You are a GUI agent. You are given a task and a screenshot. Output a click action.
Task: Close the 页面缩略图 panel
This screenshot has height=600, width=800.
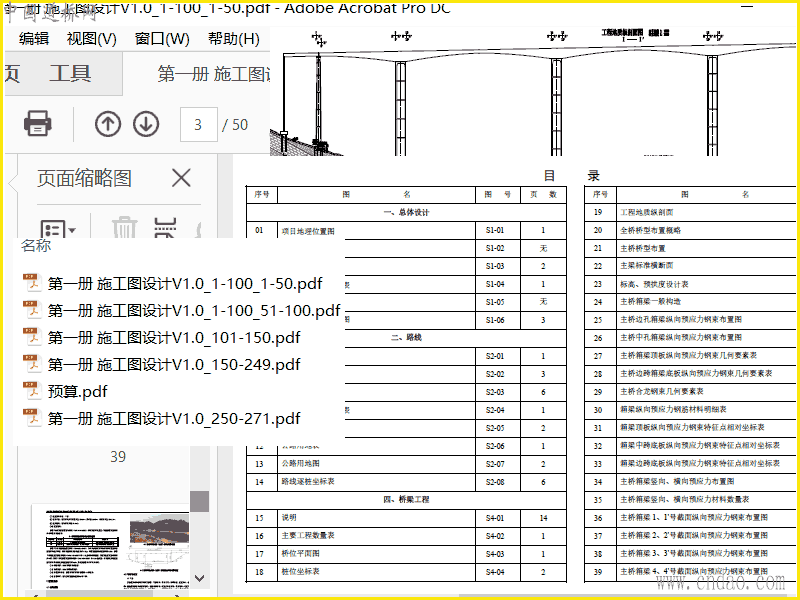(181, 178)
